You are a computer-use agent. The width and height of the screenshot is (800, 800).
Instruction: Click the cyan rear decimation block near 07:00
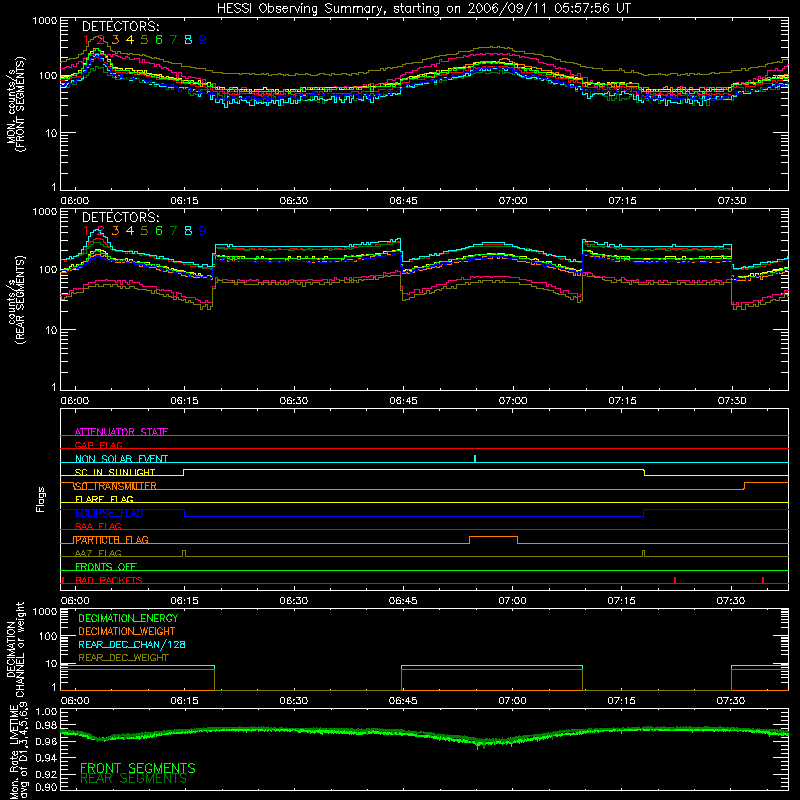point(492,666)
